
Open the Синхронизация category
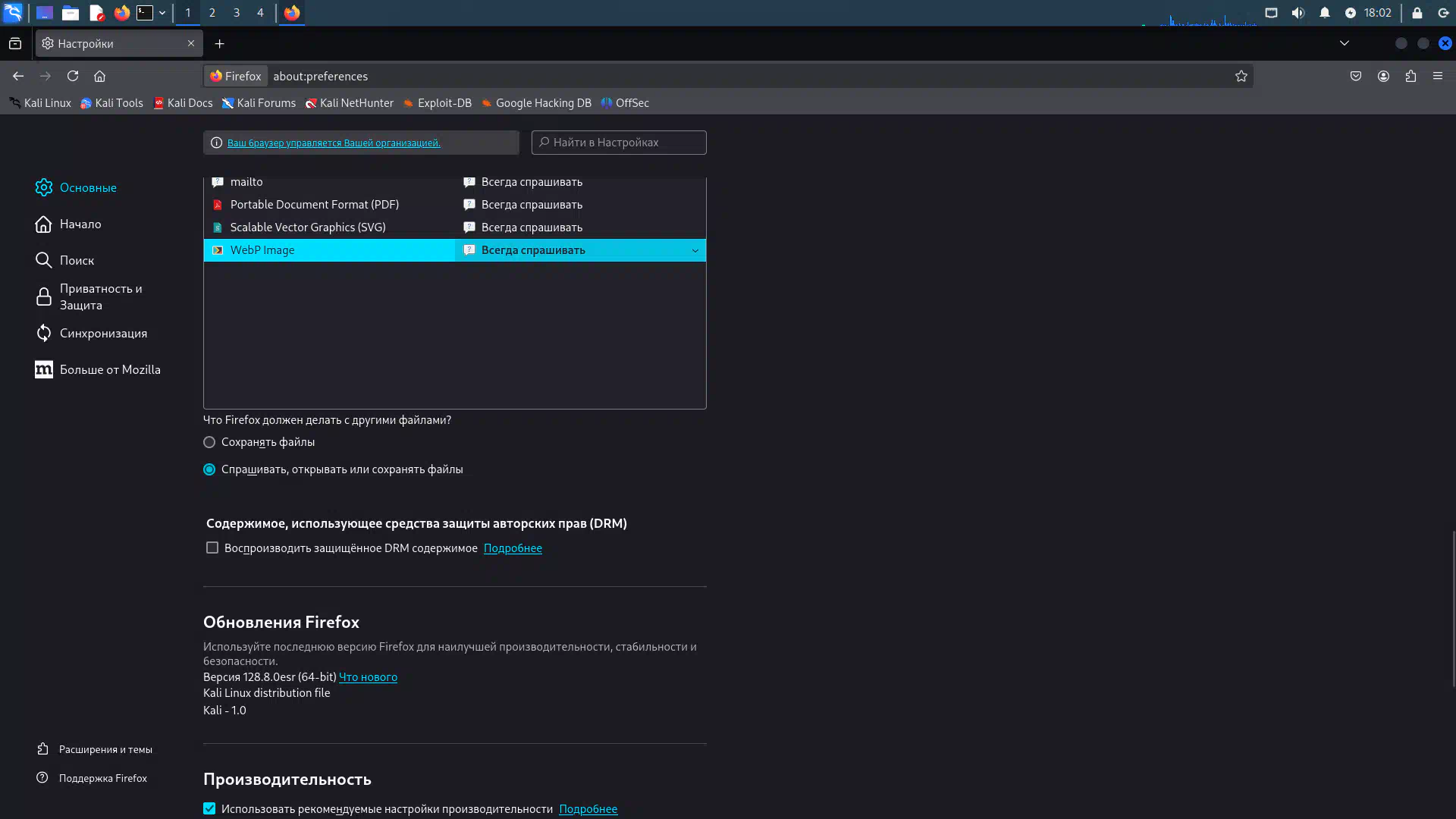[91, 333]
